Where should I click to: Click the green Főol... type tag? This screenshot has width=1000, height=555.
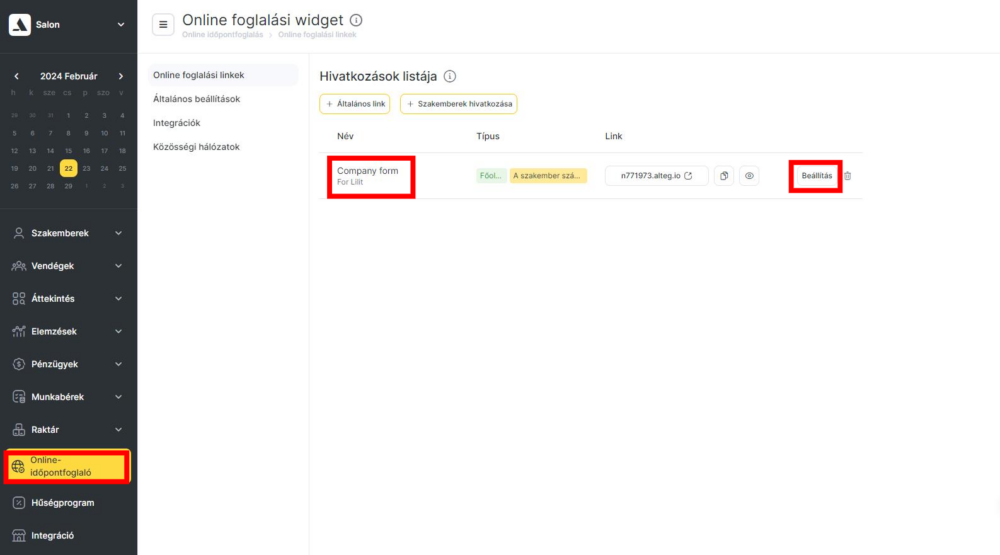(491, 176)
